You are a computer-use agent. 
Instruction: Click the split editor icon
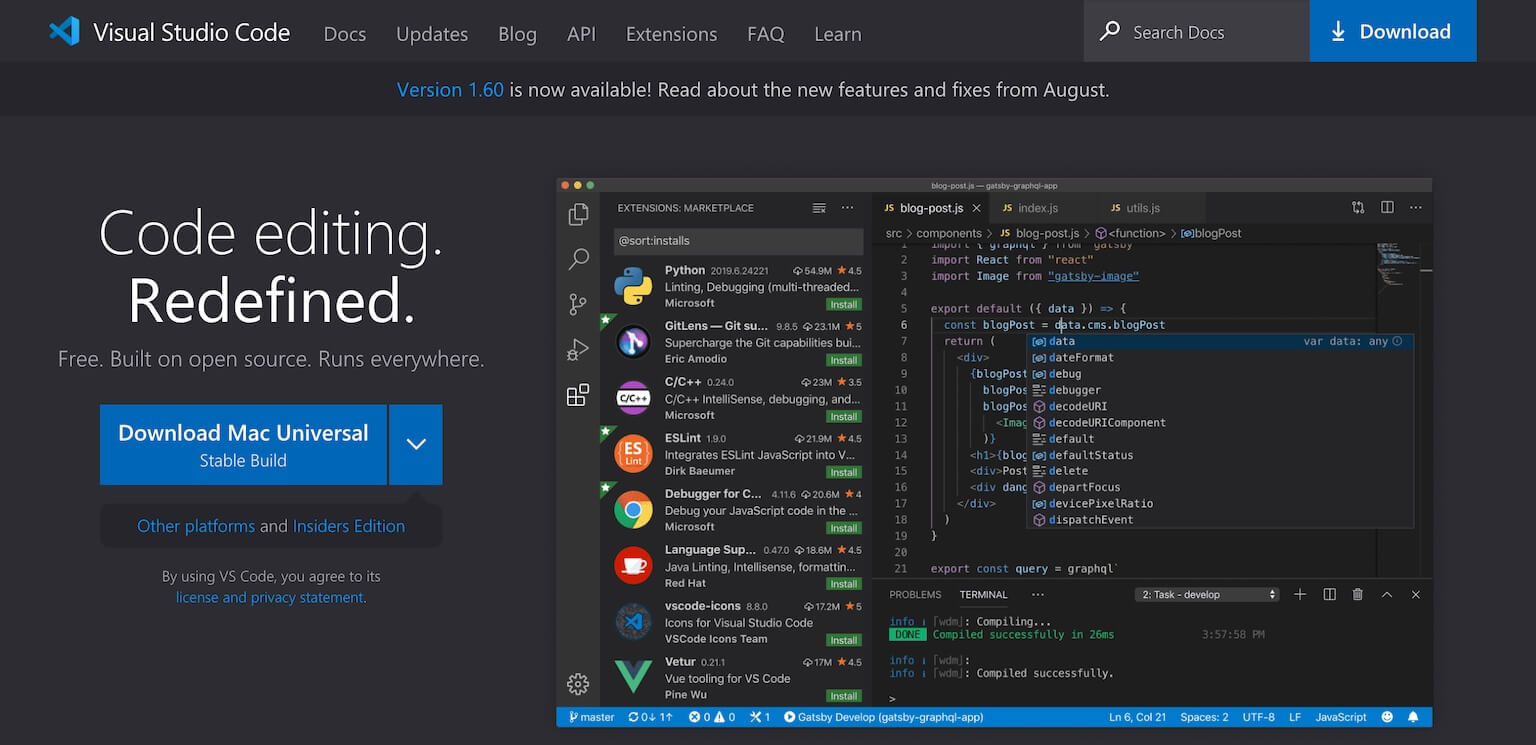(x=1387, y=208)
